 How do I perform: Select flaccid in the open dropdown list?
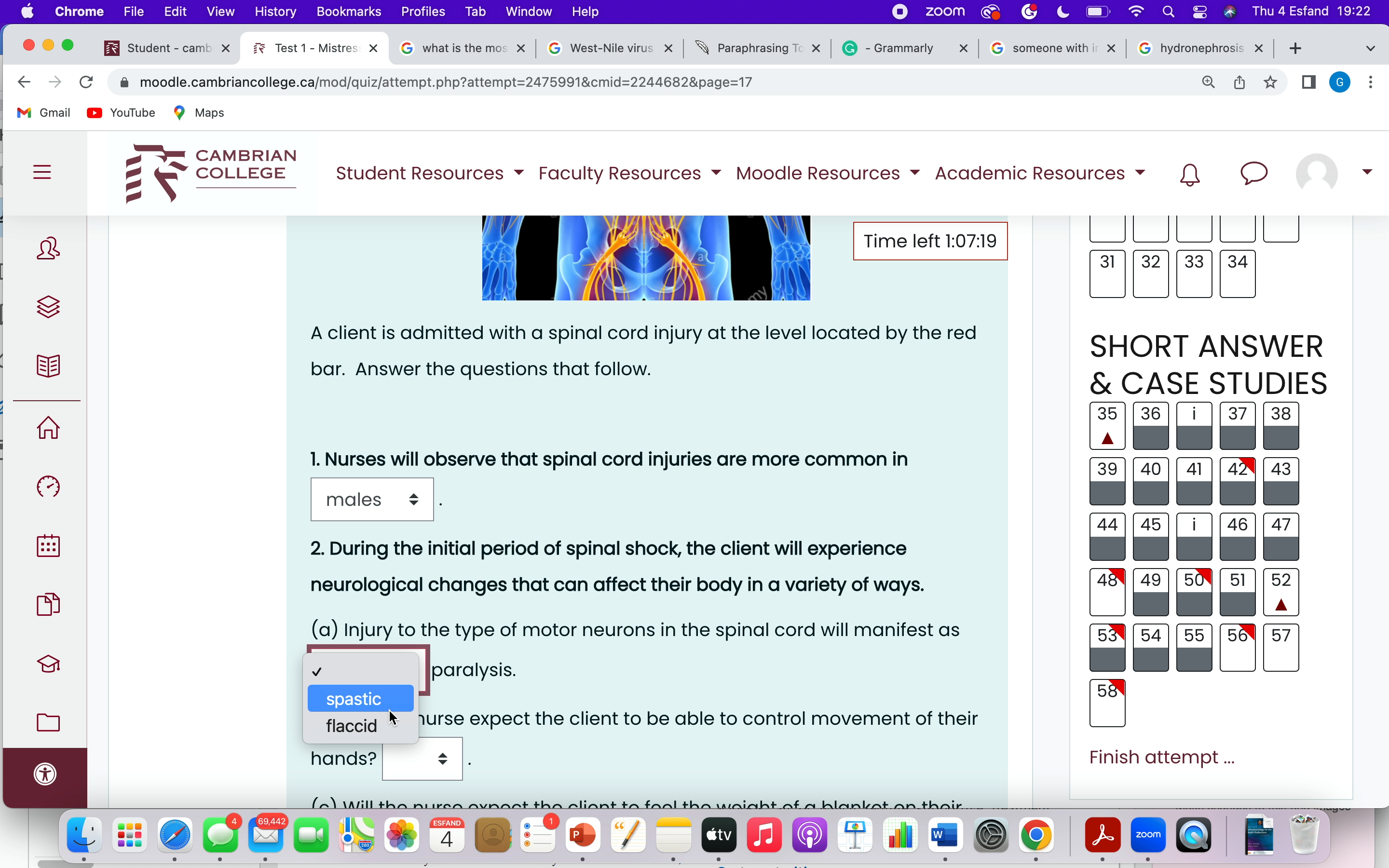click(351, 725)
